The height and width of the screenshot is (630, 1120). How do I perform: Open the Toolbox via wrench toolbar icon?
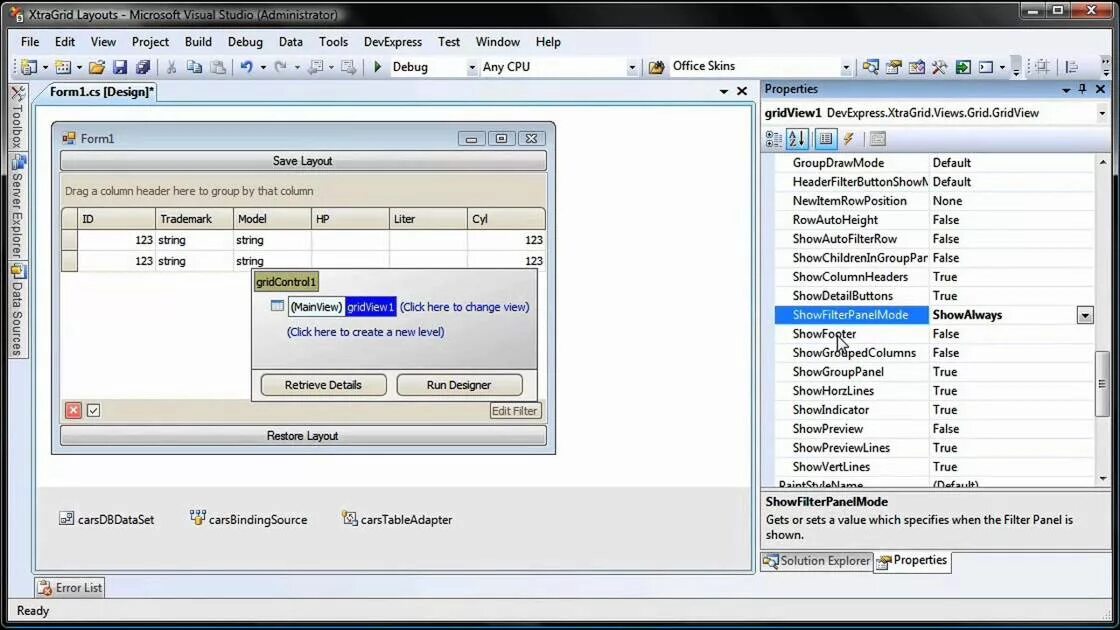pyautogui.click(x=939, y=67)
